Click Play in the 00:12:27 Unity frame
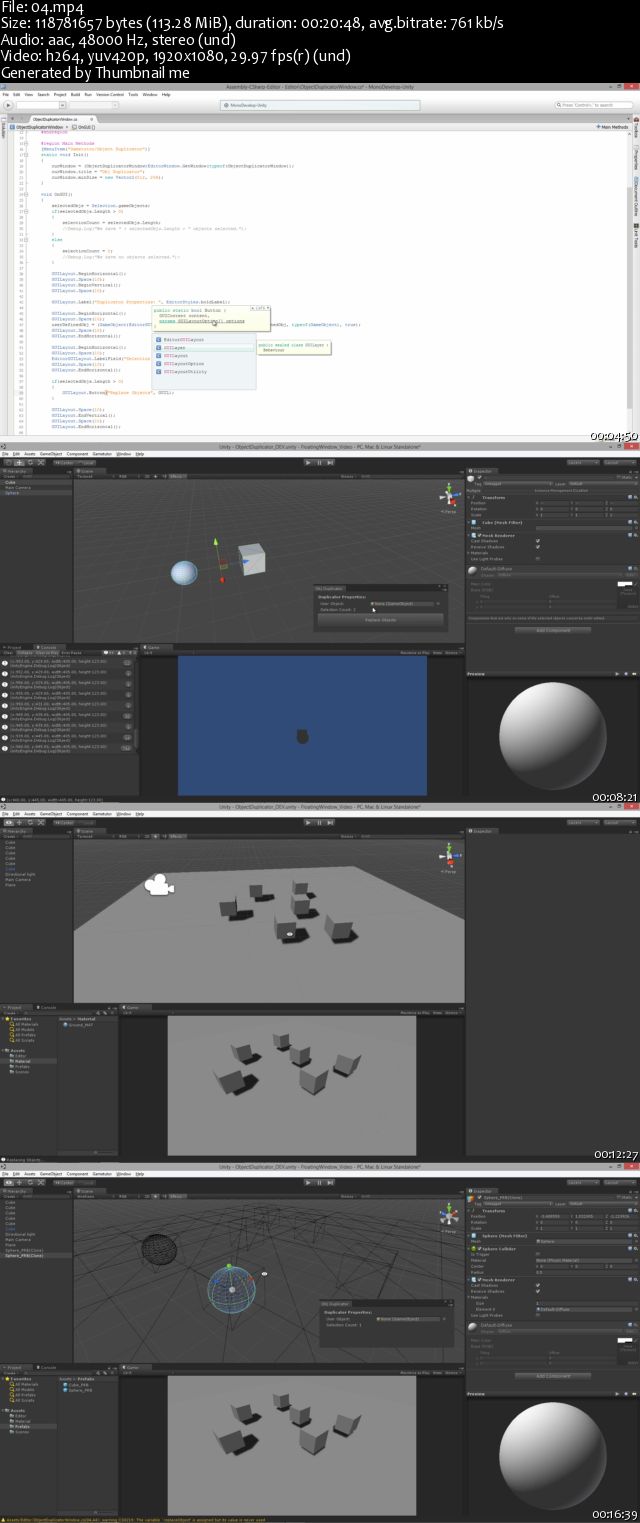 308,823
